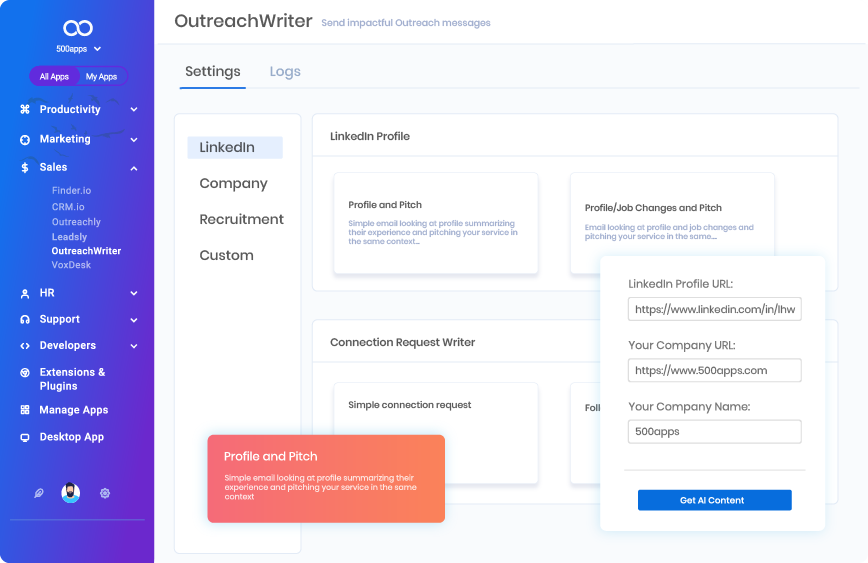Select the All Apps toggle option
Viewport: 868px width, 563px height.
click(54, 77)
